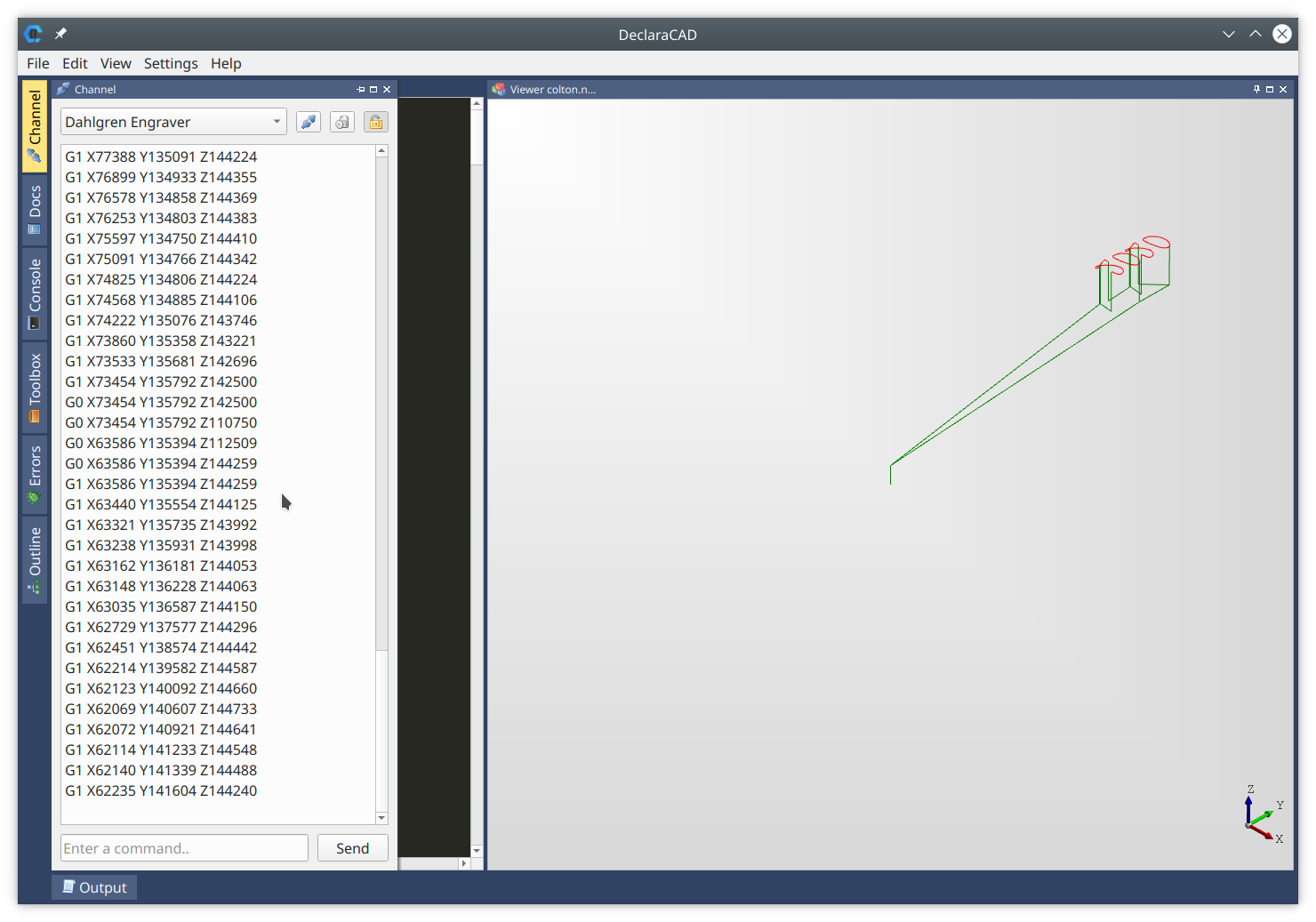The width and height of the screenshot is (1316, 922).
Task: Click the gray clear output button
Action: point(342,122)
